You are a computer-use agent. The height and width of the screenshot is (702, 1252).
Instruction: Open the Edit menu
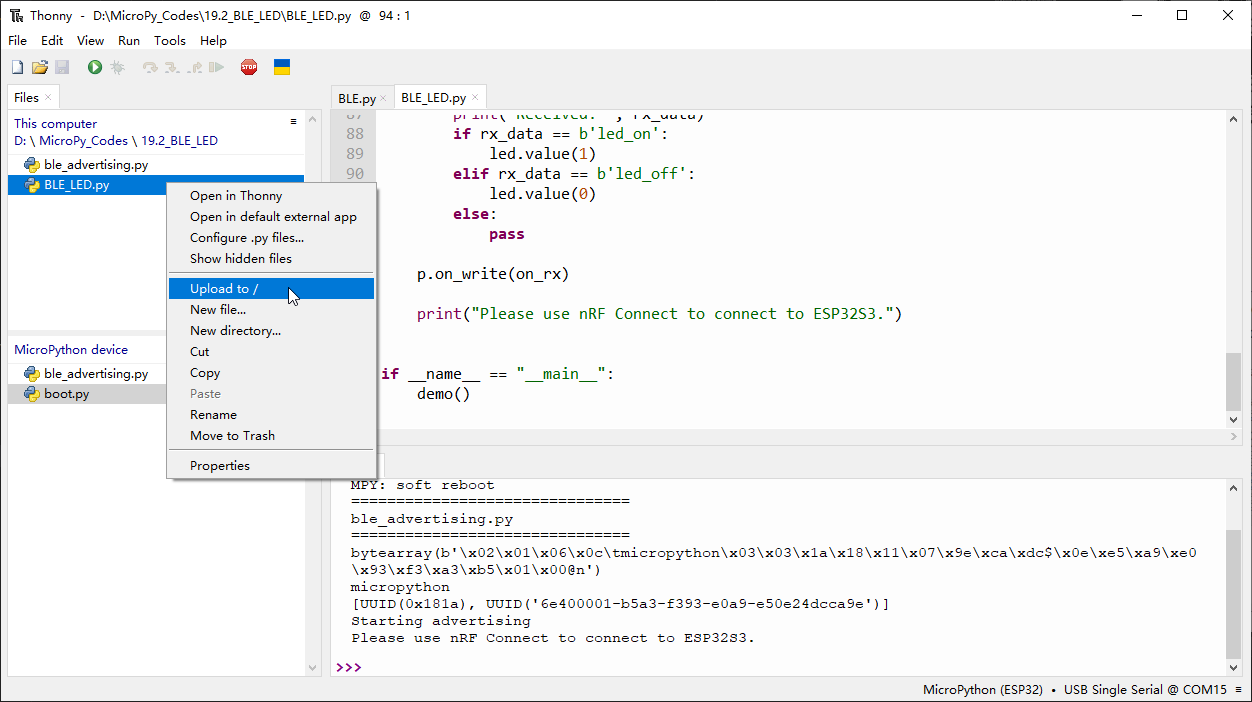click(52, 41)
